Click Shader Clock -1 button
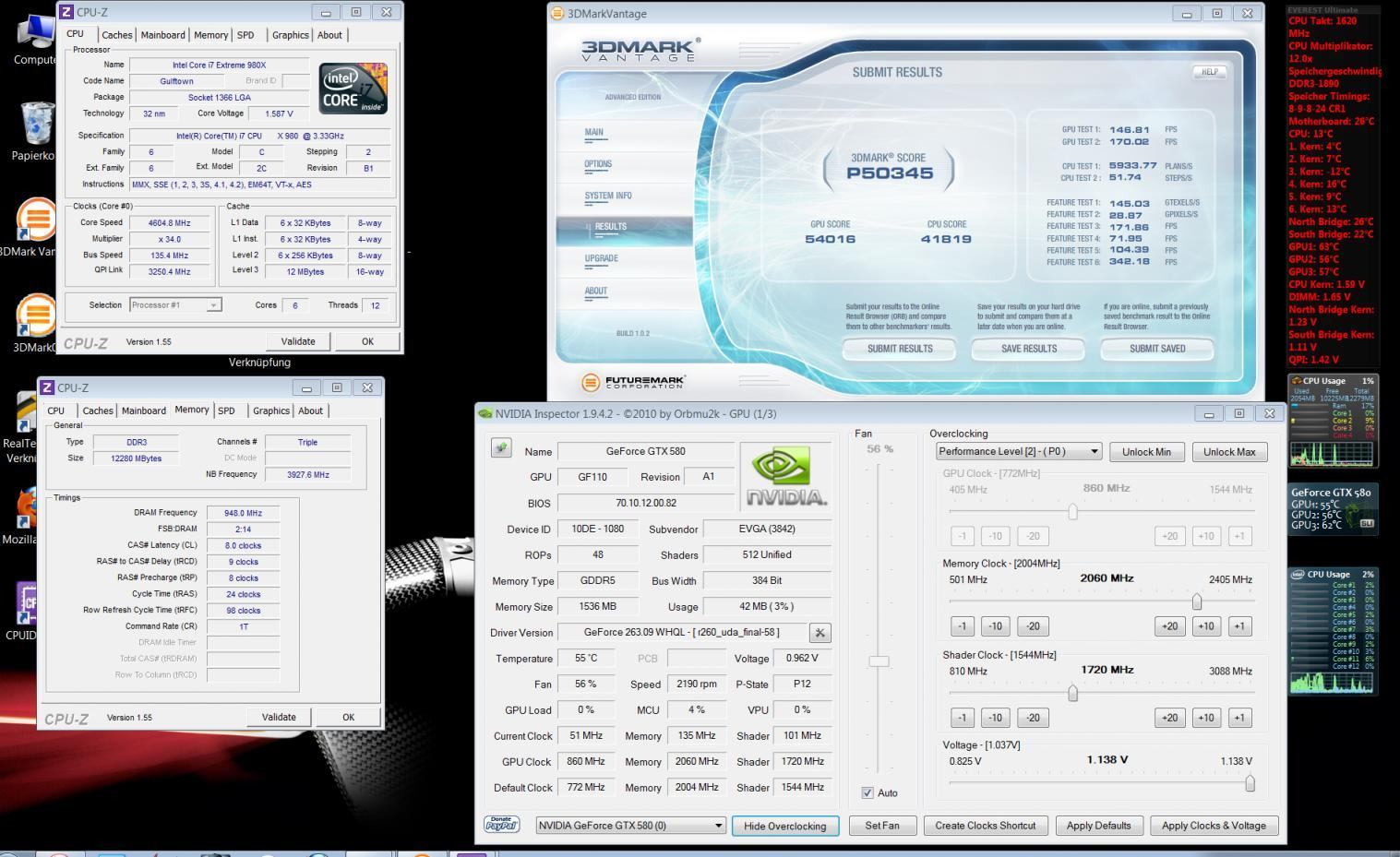The height and width of the screenshot is (857, 1400). [963, 717]
